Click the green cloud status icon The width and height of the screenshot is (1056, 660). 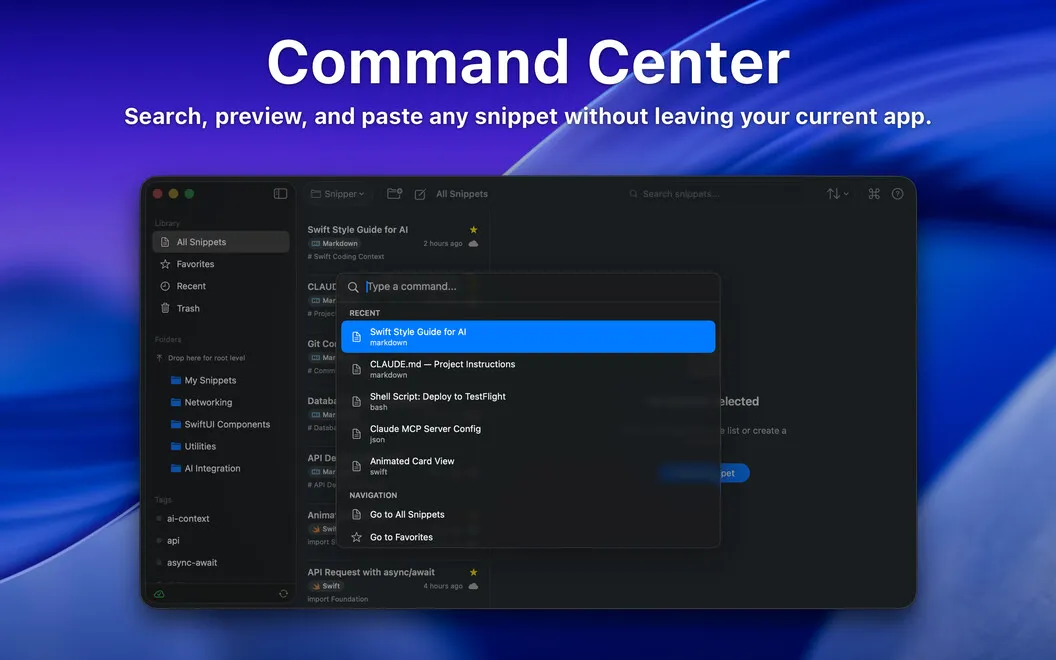click(159, 594)
